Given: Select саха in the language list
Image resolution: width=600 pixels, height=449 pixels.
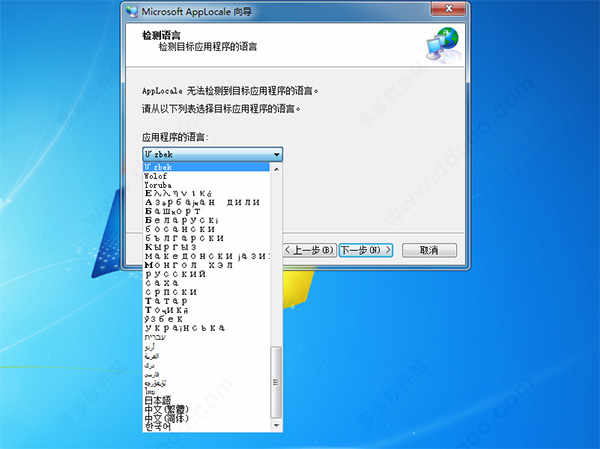Looking at the screenshot, I should click(207, 283).
